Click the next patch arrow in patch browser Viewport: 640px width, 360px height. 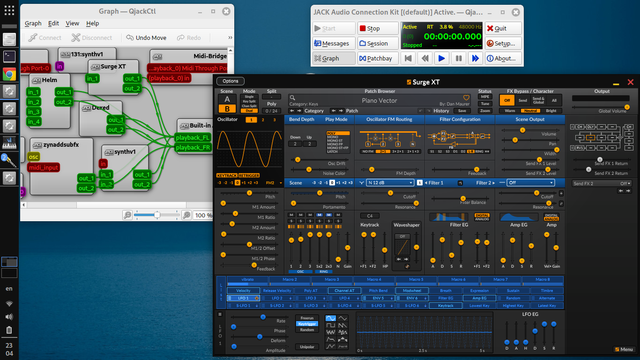(x=341, y=111)
